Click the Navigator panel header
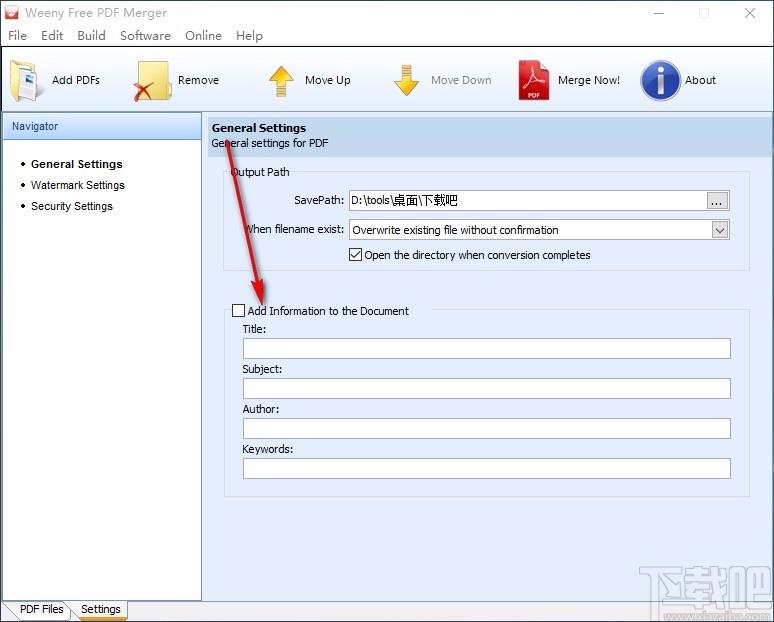This screenshot has width=774, height=622. point(102,126)
